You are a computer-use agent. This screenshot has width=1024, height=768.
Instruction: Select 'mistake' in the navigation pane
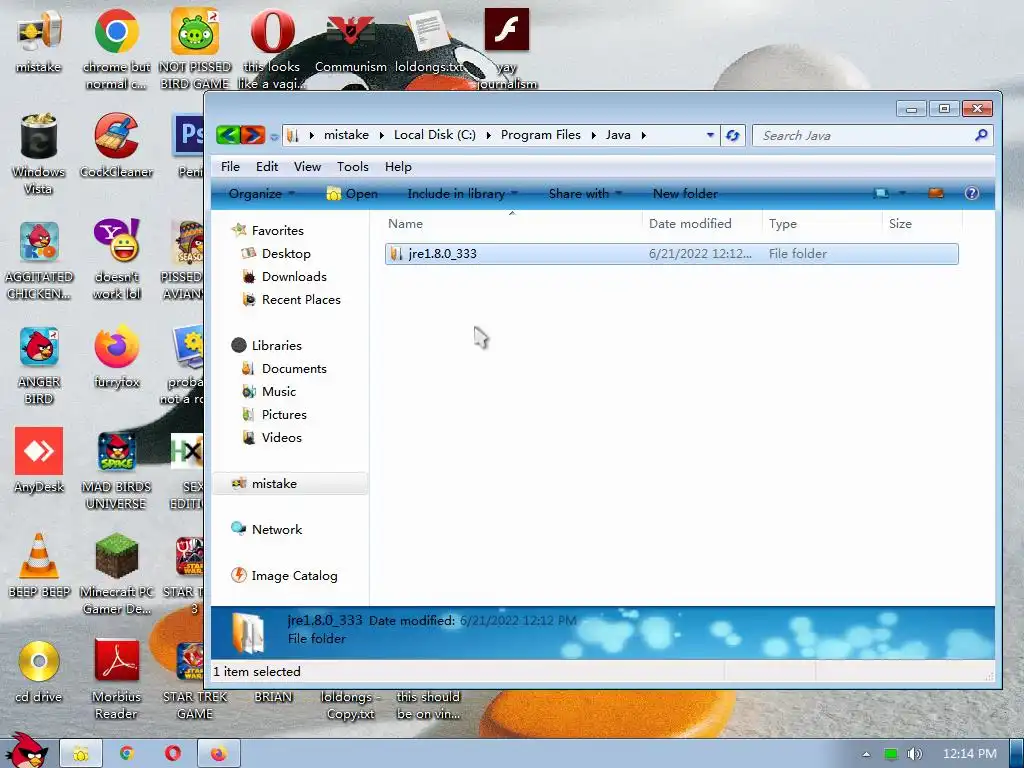290,483
